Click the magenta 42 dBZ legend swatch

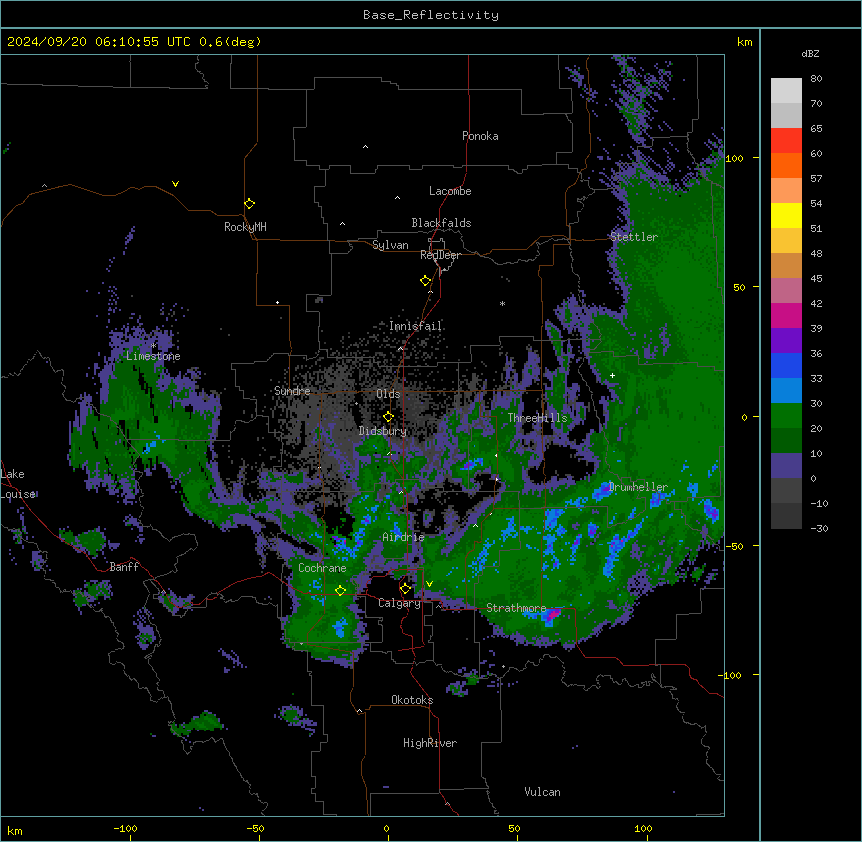pos(786,315)
